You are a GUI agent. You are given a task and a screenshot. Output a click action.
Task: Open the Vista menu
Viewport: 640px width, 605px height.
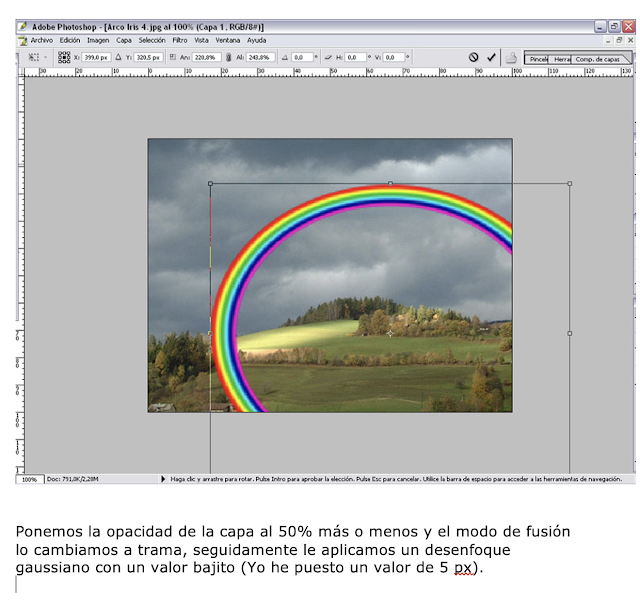(201, 40)
